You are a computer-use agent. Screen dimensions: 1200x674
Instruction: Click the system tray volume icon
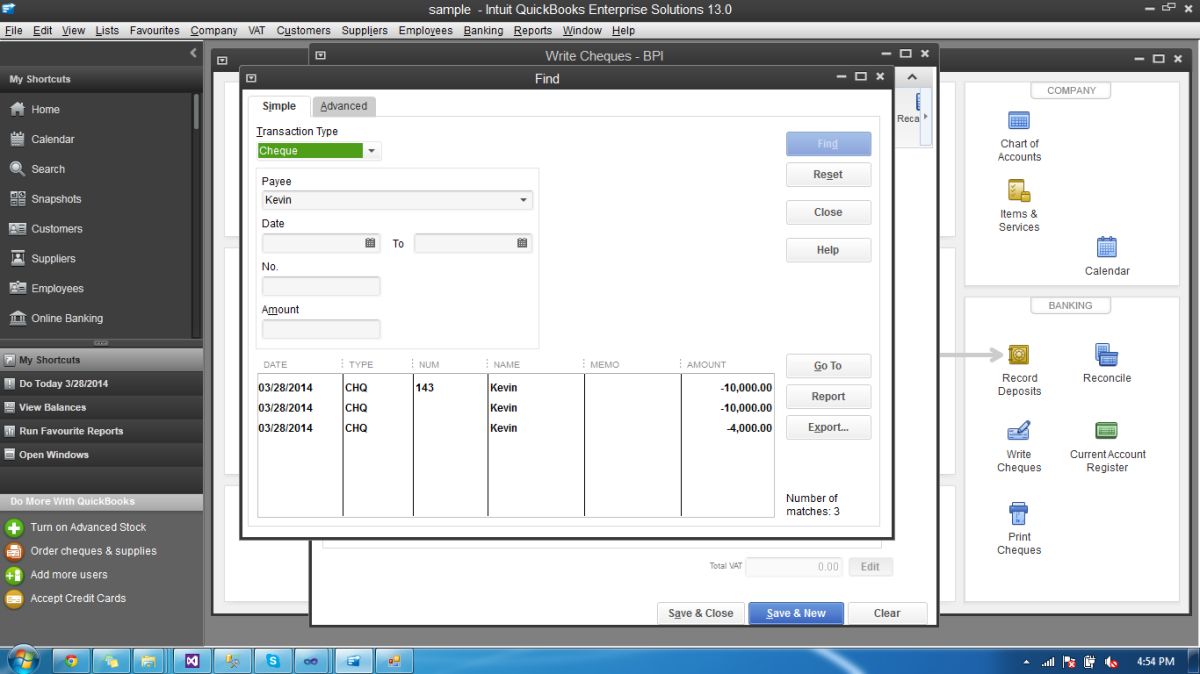(1113, 662)
